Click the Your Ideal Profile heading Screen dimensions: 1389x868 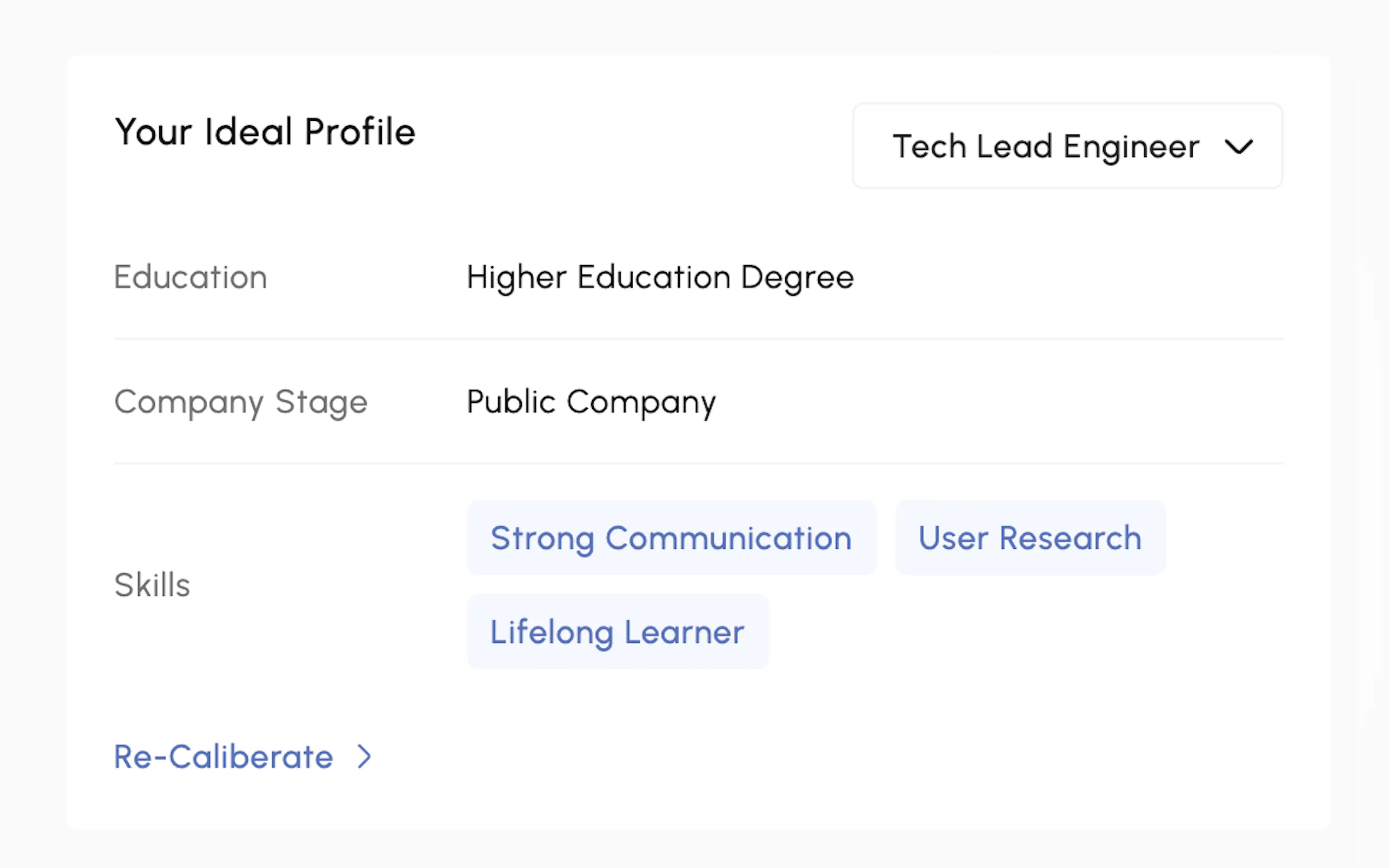[265, 132]
